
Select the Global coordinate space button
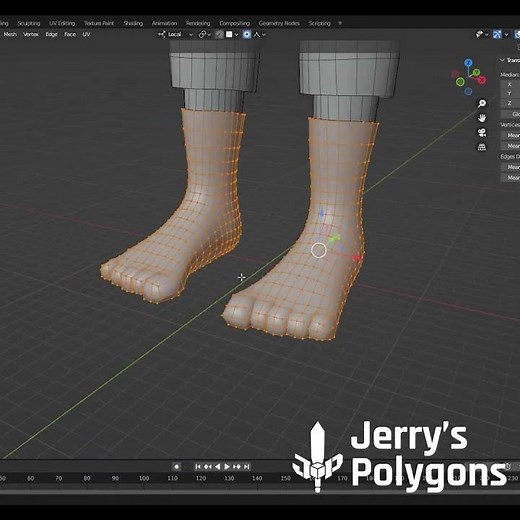point(510,114)
